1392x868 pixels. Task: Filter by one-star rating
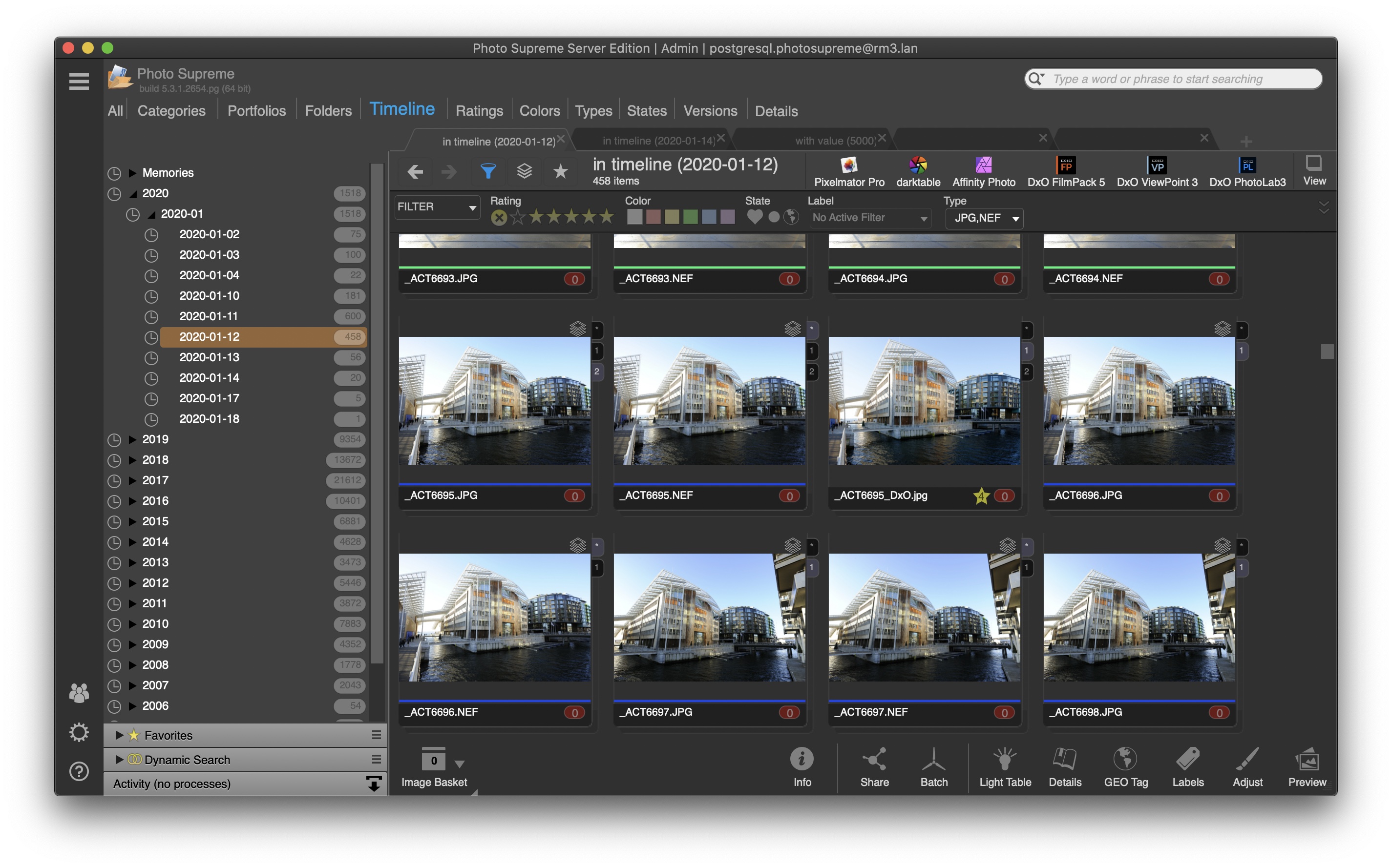536,217
